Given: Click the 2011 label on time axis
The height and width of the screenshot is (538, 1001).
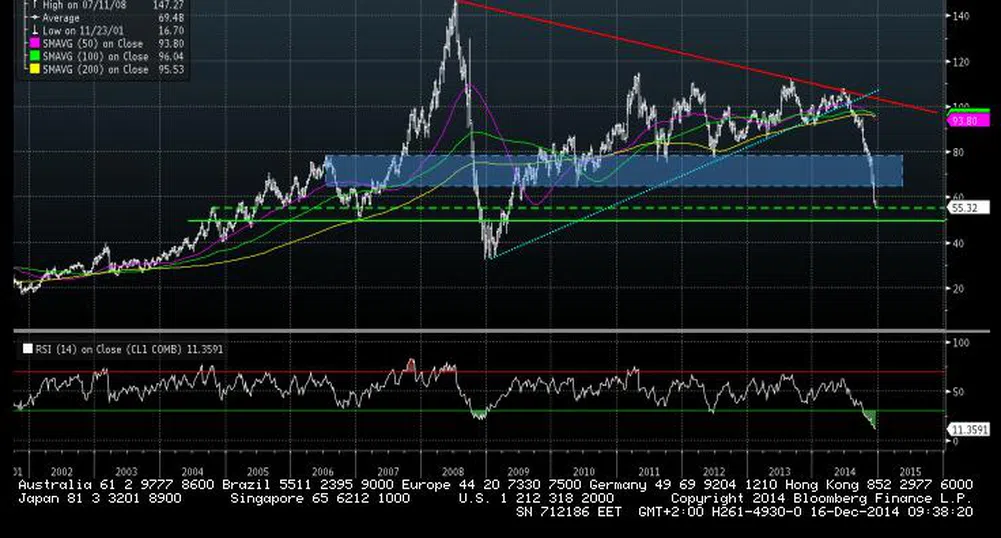Looking at the screenshot, I should click(648, 470).
